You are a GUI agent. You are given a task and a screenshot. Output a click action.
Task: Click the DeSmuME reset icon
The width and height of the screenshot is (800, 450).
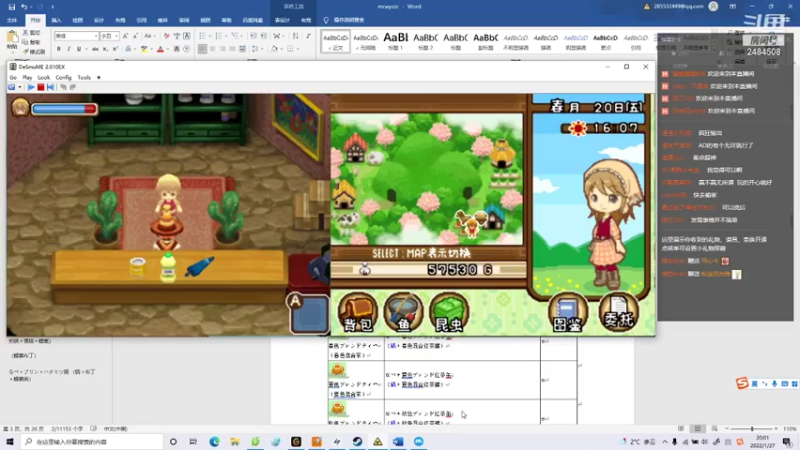pyautogui.click(x=51, y=87)
